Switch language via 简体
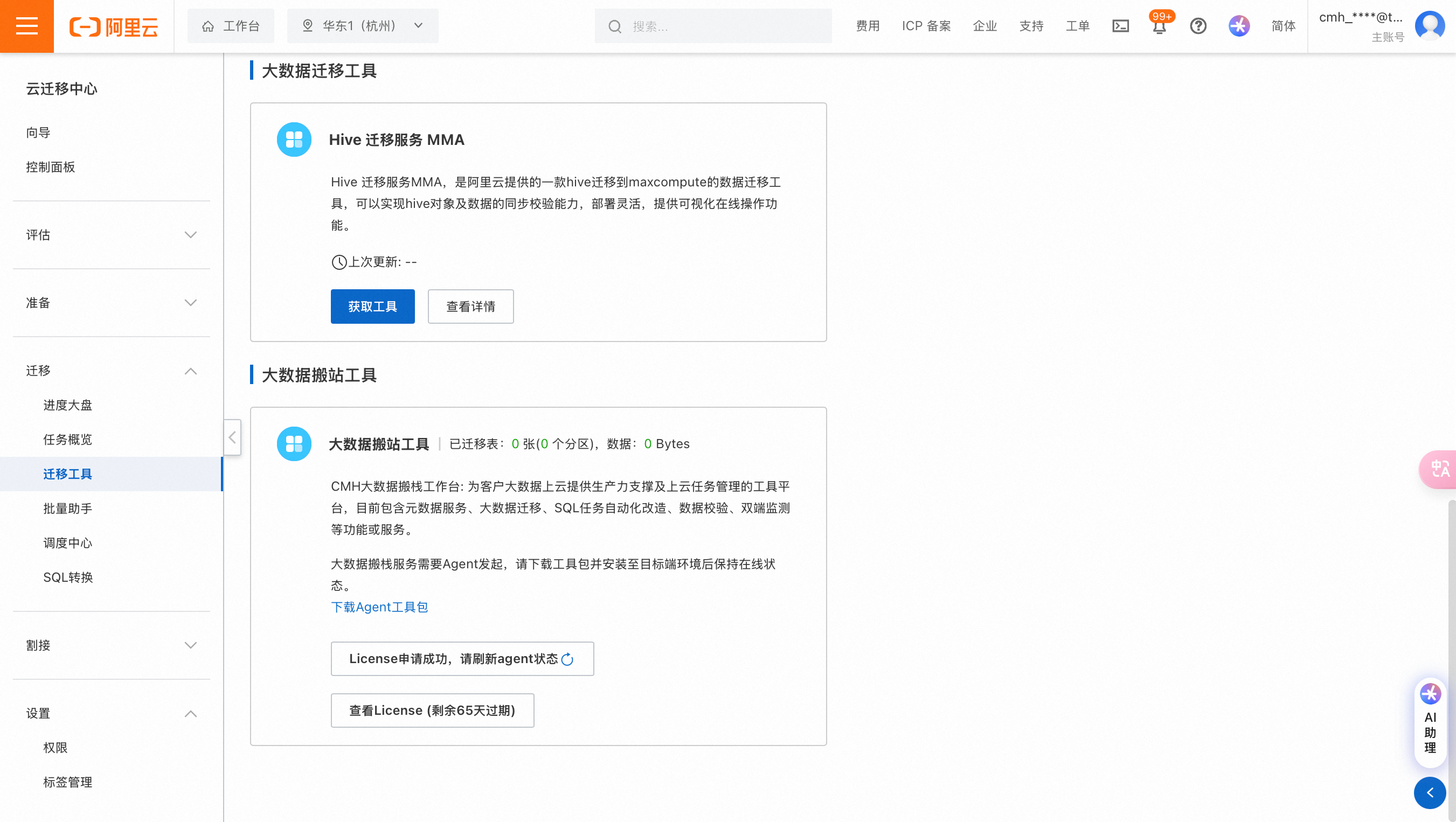The width and height of the screenshot is (1456, 822). [1283, 26]
